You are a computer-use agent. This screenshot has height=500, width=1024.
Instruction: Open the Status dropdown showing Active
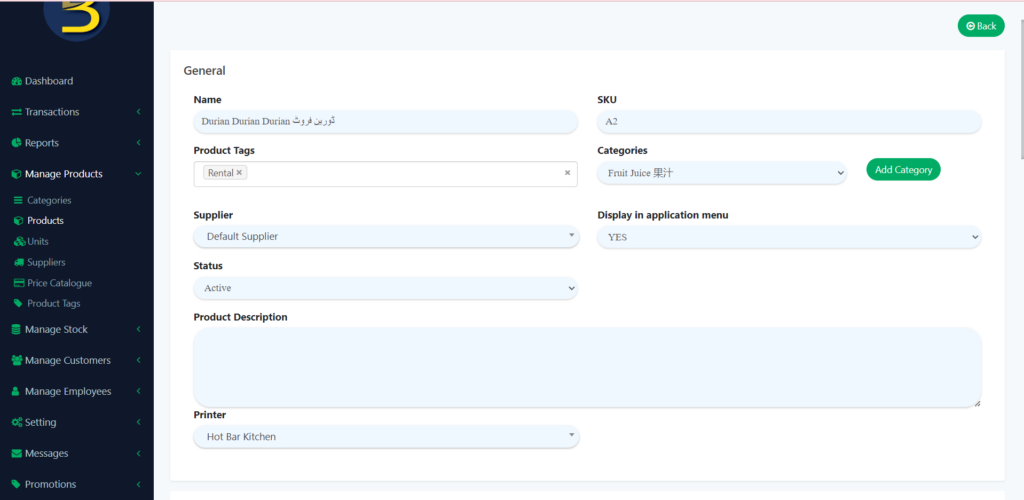click(385, 288)
